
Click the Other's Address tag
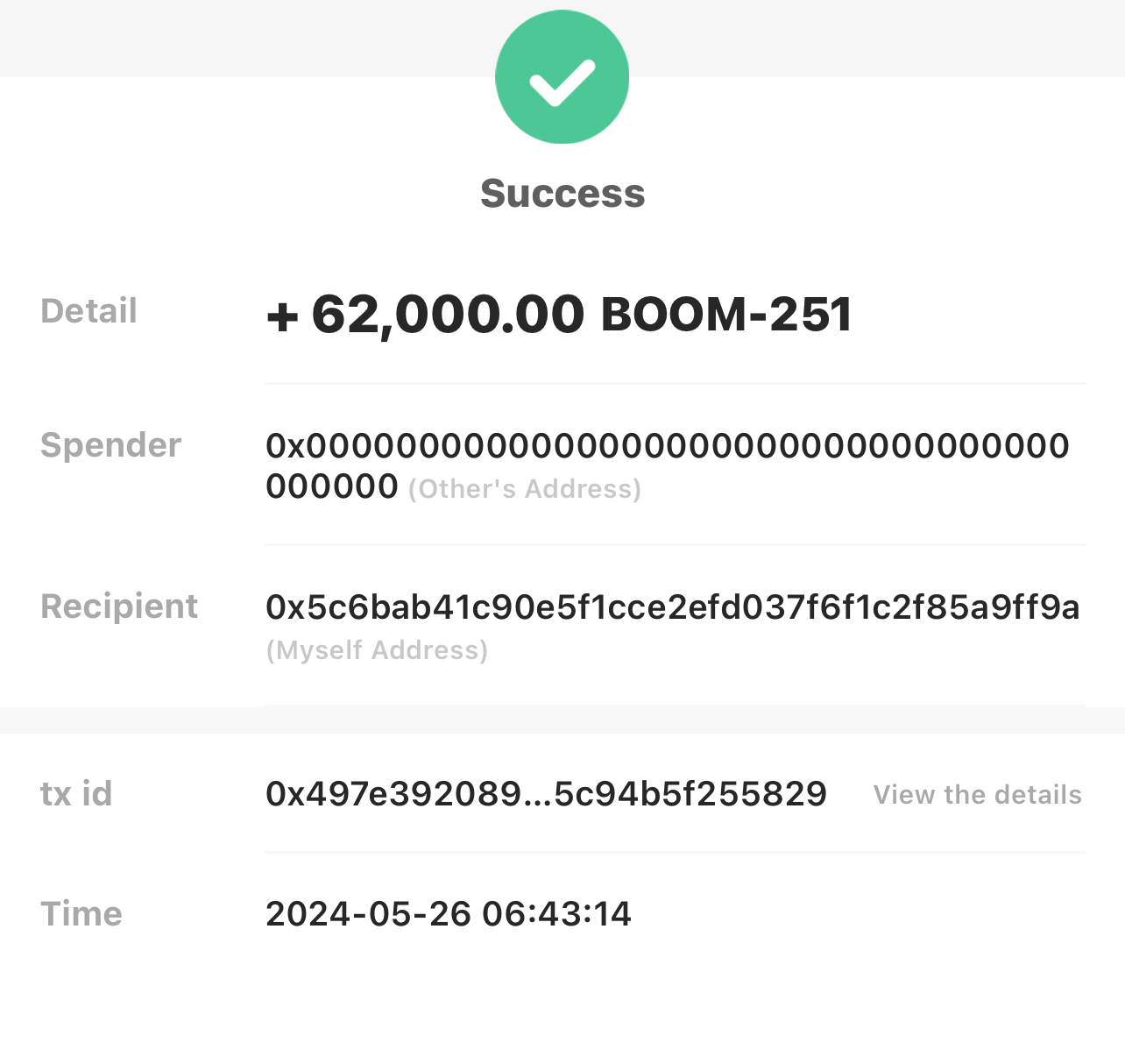click(525, 488)
